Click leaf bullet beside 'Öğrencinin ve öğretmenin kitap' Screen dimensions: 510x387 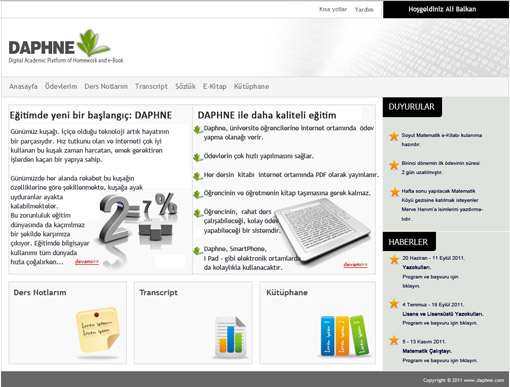pyautogui.click(x=198, y=194)
